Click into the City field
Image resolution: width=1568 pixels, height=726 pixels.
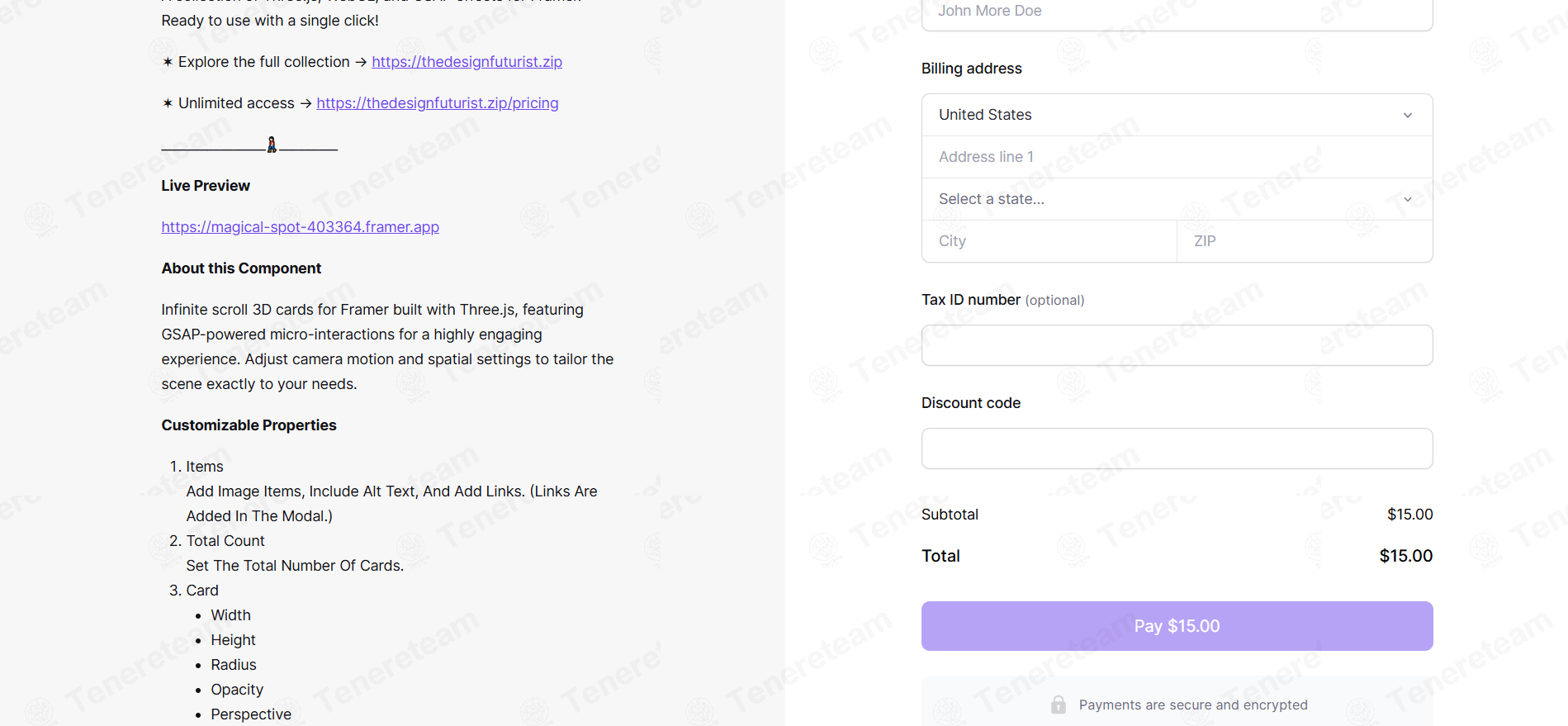(x=1049, y=241)
